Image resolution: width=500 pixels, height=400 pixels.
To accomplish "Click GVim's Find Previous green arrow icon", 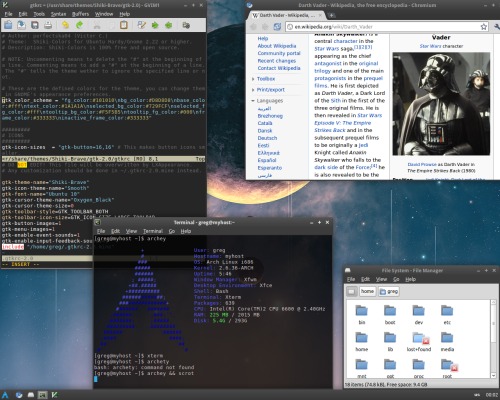I will coord(168,25).
